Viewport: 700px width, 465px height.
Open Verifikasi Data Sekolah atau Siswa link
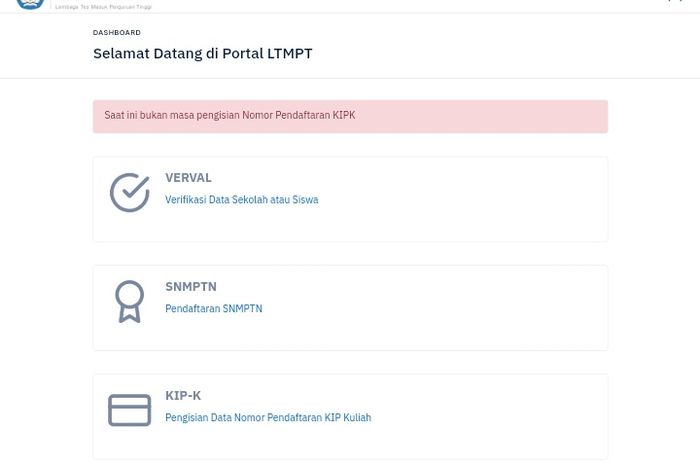[x=242, y=199]
